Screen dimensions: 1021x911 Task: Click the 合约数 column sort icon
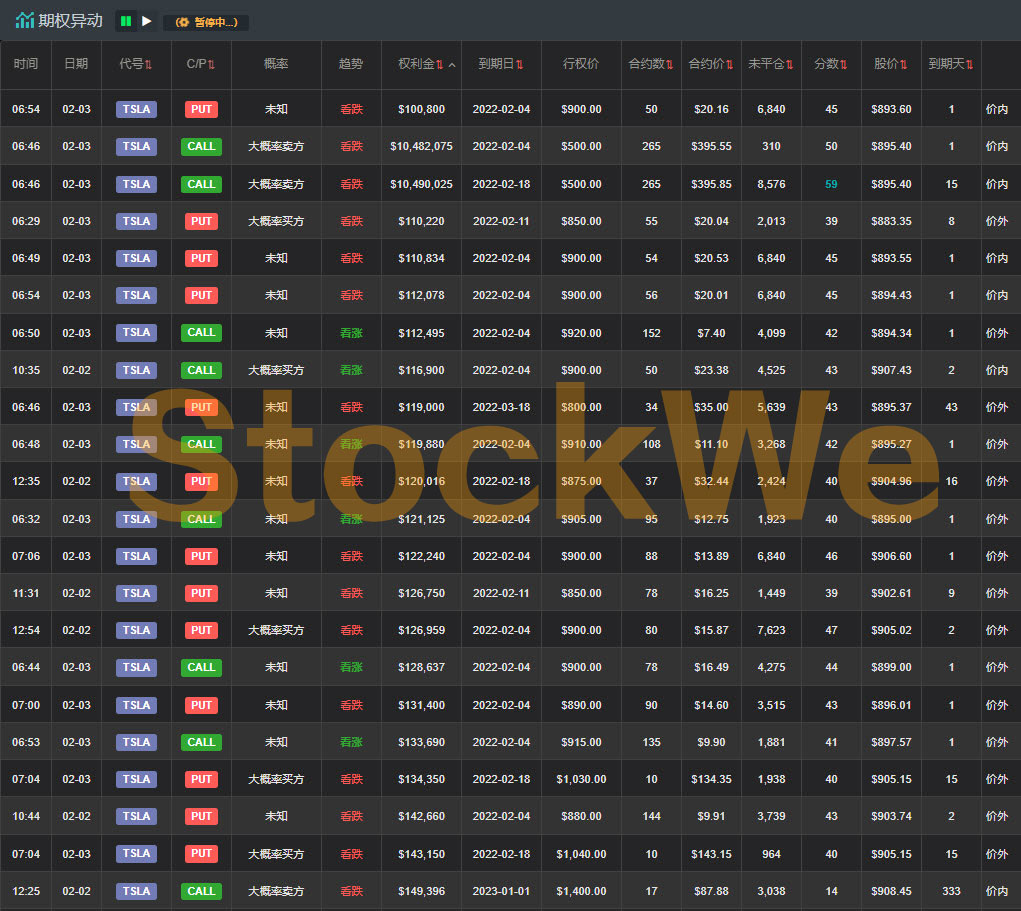pos(669,64)
